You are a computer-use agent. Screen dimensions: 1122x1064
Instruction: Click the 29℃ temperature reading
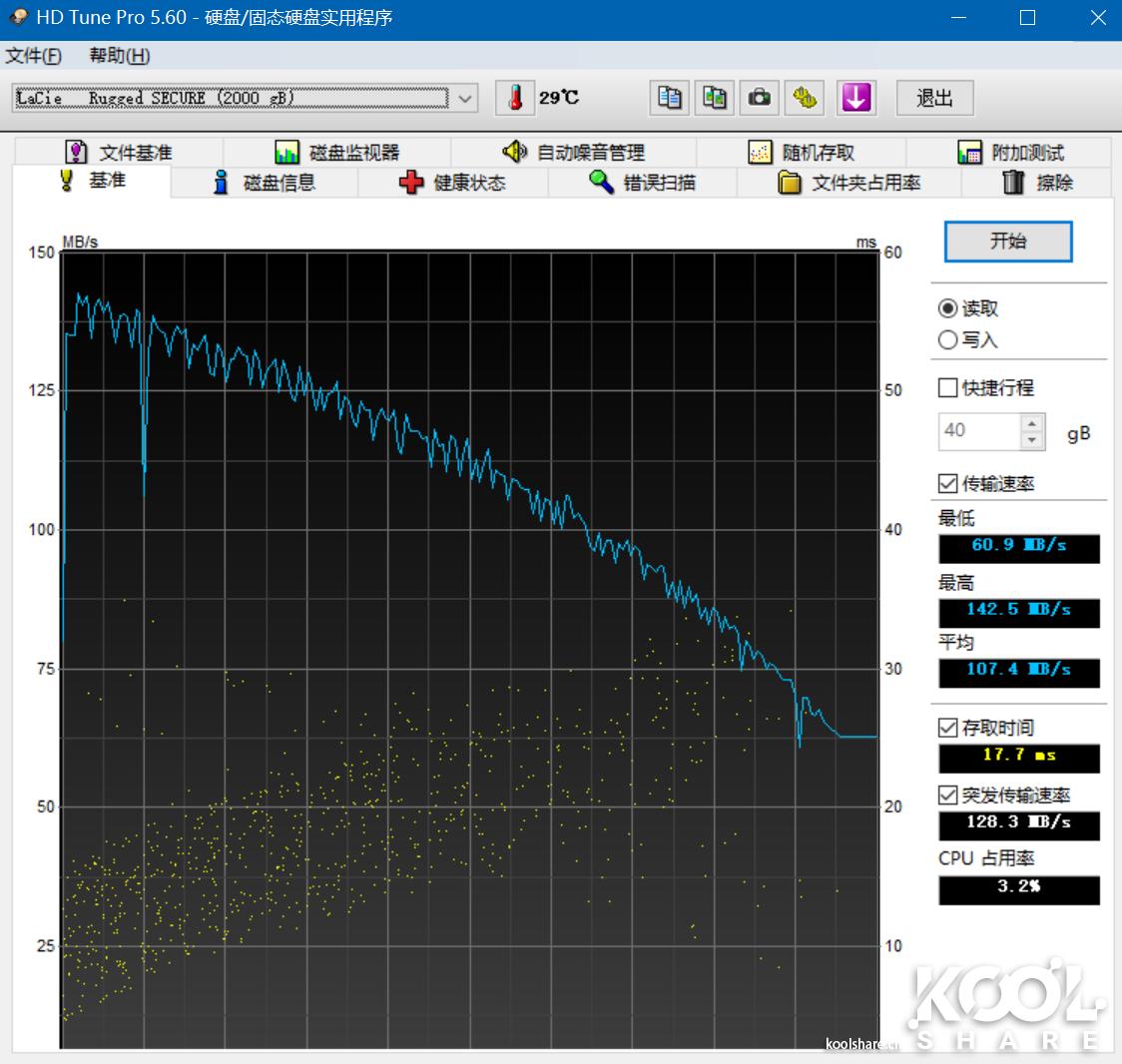[x=559, y=97]
